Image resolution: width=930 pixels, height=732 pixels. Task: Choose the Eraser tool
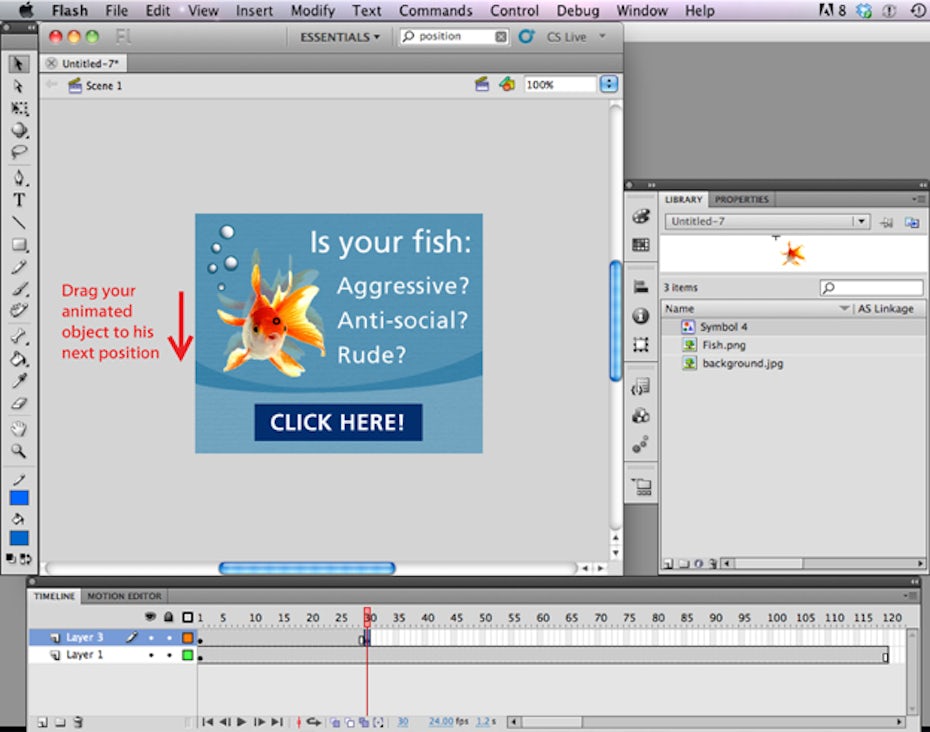tap(19, 405)
